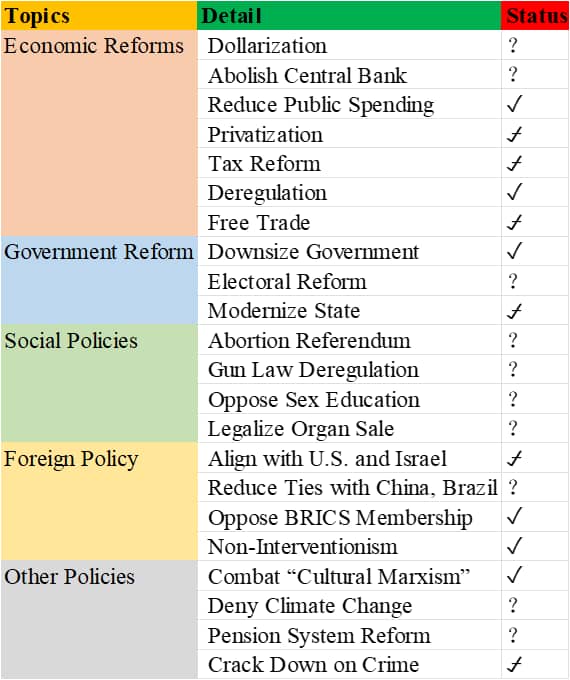Click the Align with U.S. and Israel cell
Screen dimensions: 570x680
(x=349, y=458)
